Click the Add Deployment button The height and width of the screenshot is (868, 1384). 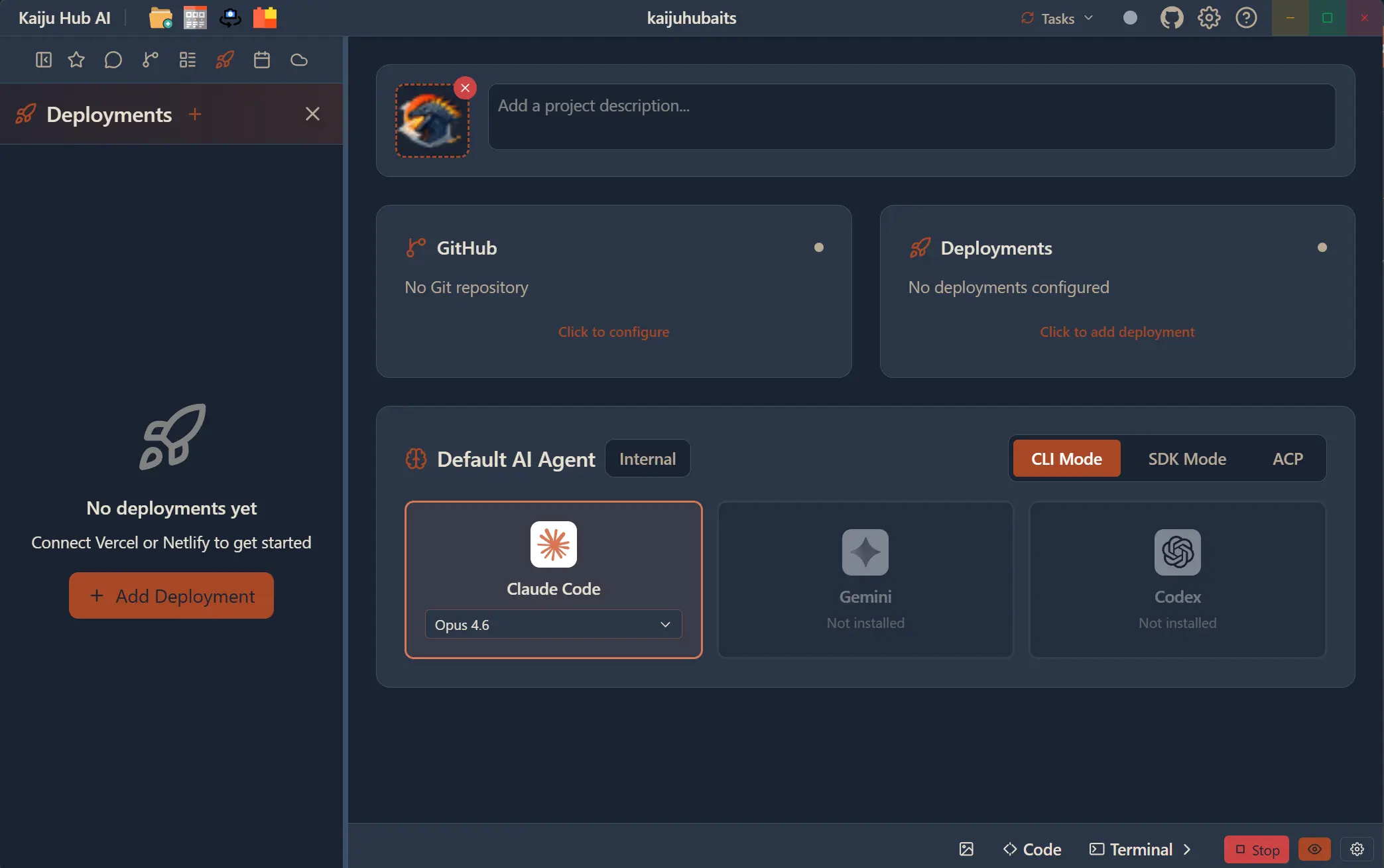(x=171, y=595)
